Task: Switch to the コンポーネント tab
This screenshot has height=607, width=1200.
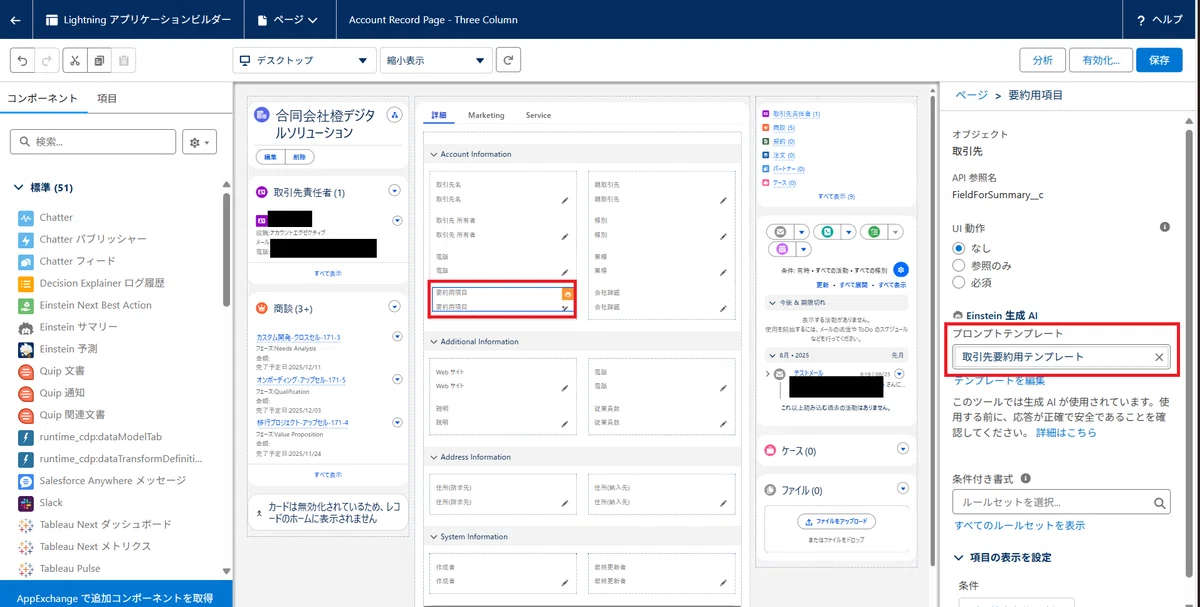Action: coord(42,98)
